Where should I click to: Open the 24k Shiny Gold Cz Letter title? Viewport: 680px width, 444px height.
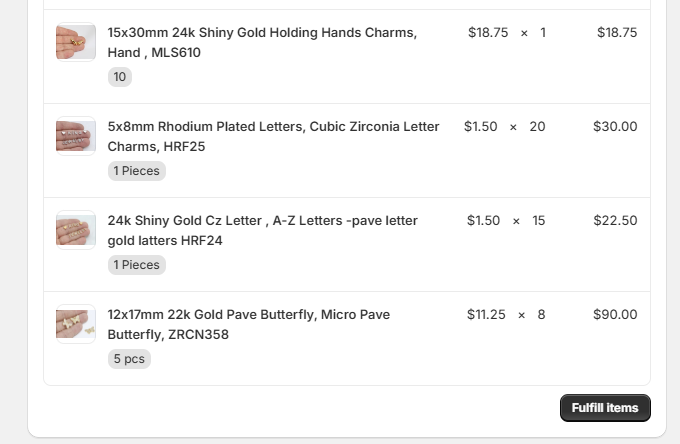[262, 230]
